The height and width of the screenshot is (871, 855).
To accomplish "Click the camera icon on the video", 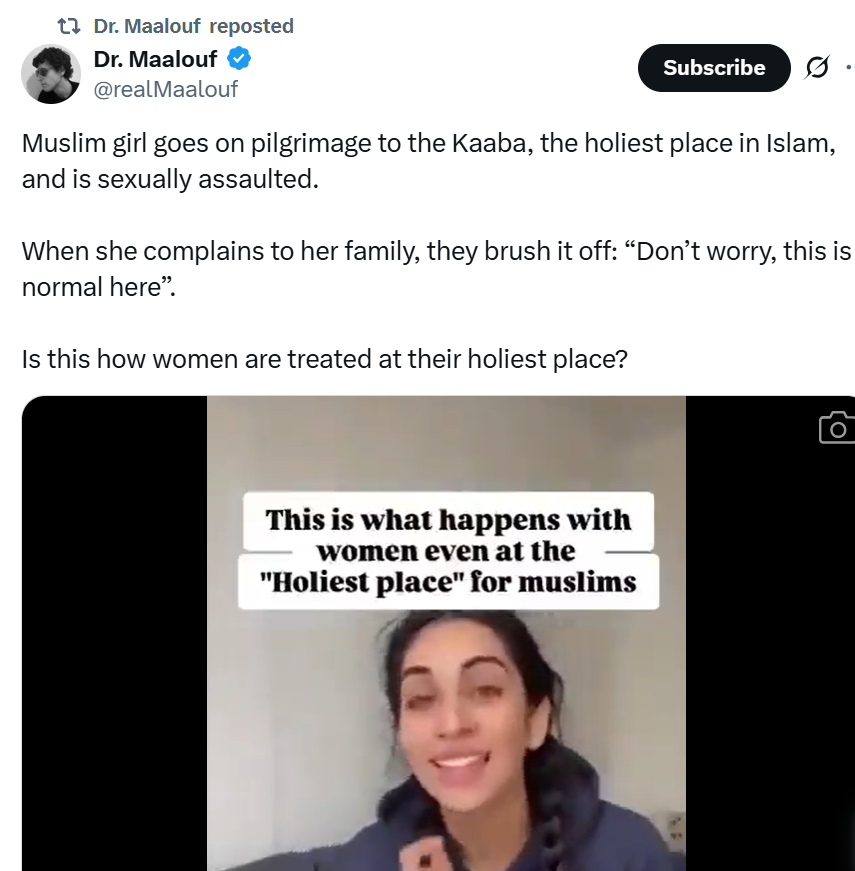I will [x=836, y=428].
